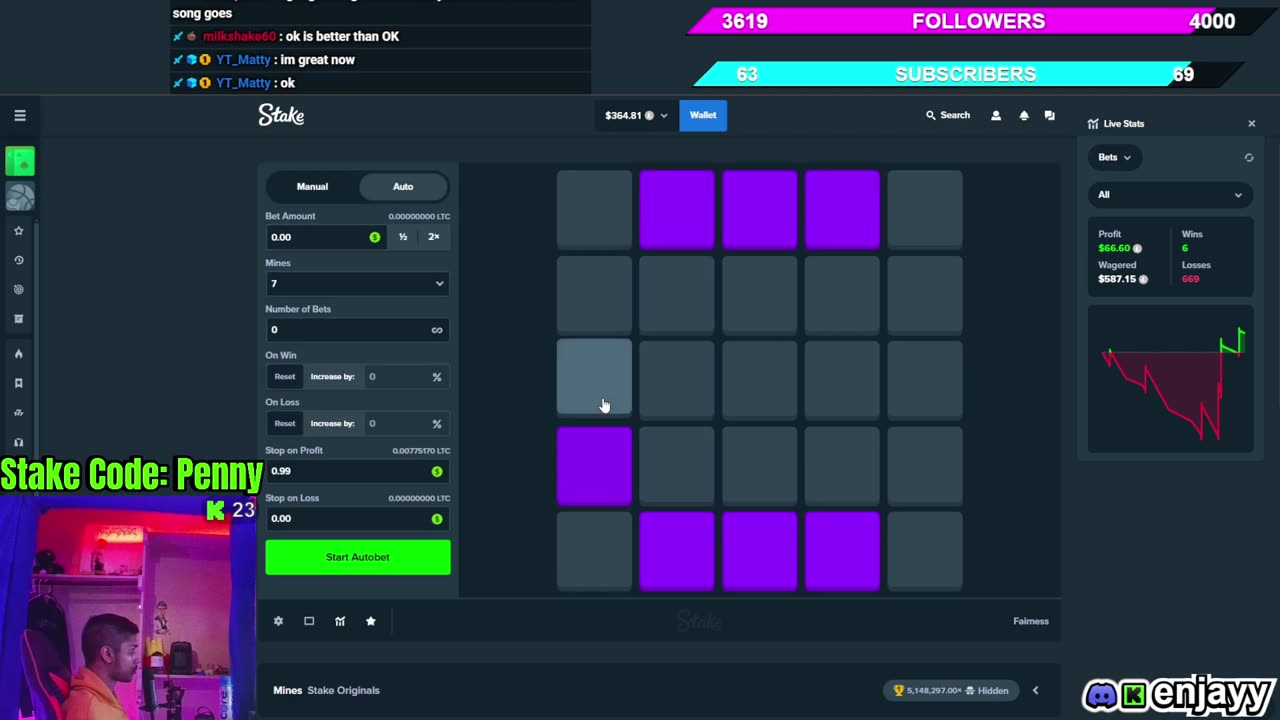
Task: Click the live stats chart icon below game
Action: 340,621
